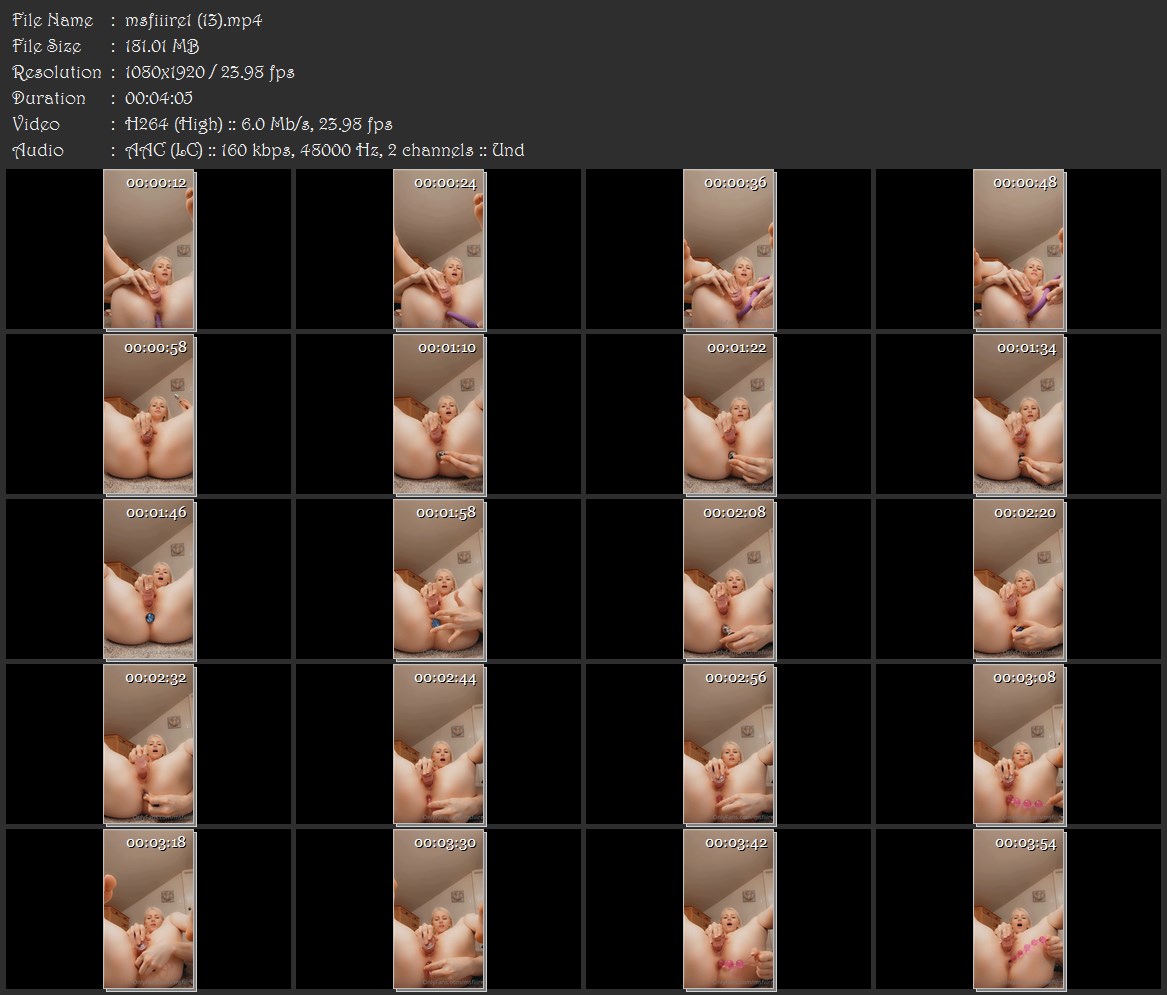Screen dimensions: 1167x995
Task: Click the thumbnail stamped 00:02:08
Action: [x=729, y=580]
